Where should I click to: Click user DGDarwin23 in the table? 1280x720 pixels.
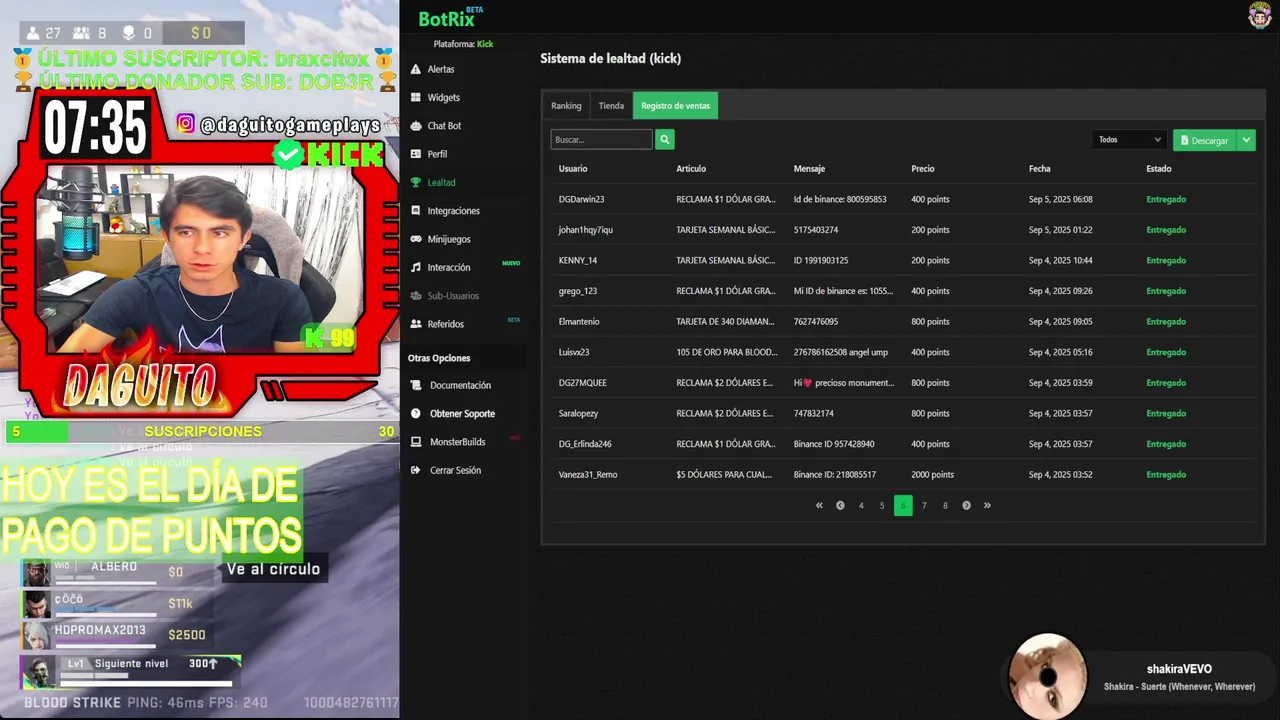(581, 199)
